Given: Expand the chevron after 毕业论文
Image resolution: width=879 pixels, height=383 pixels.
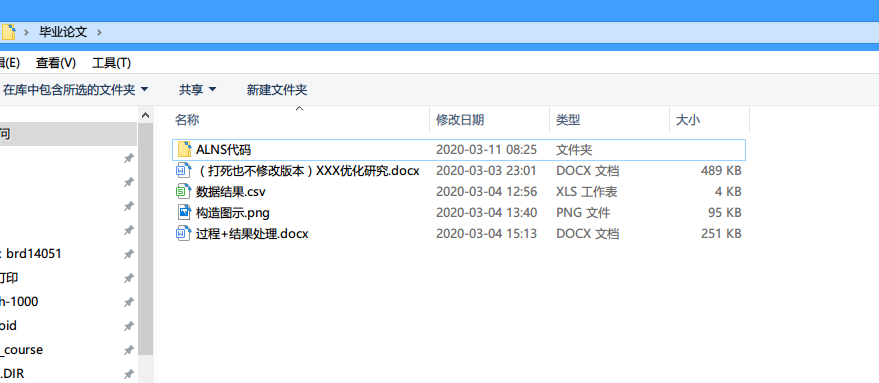Looking at the screenshot, I should click(99, 32).
